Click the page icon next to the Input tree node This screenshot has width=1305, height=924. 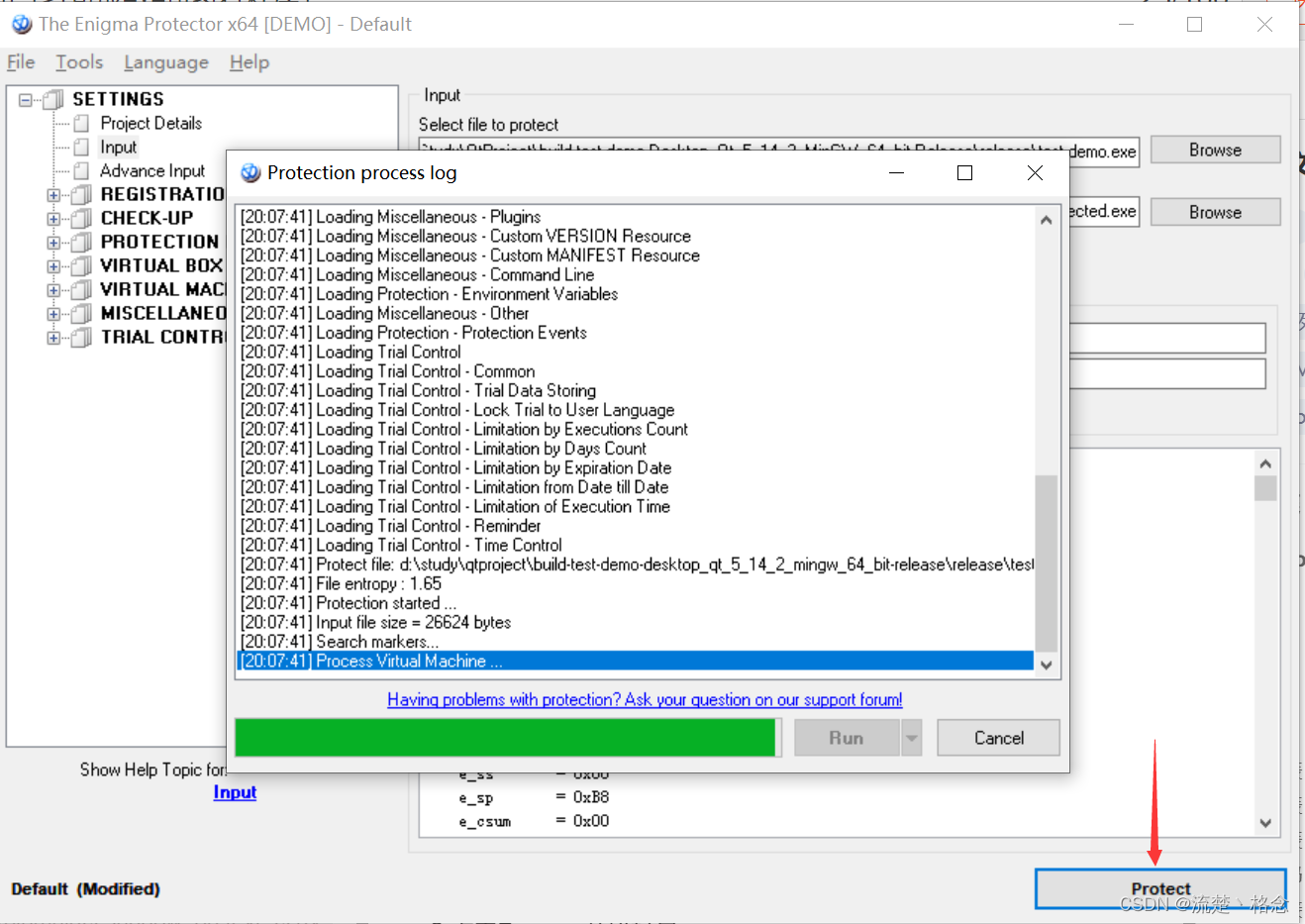click(x=82, y=147)
